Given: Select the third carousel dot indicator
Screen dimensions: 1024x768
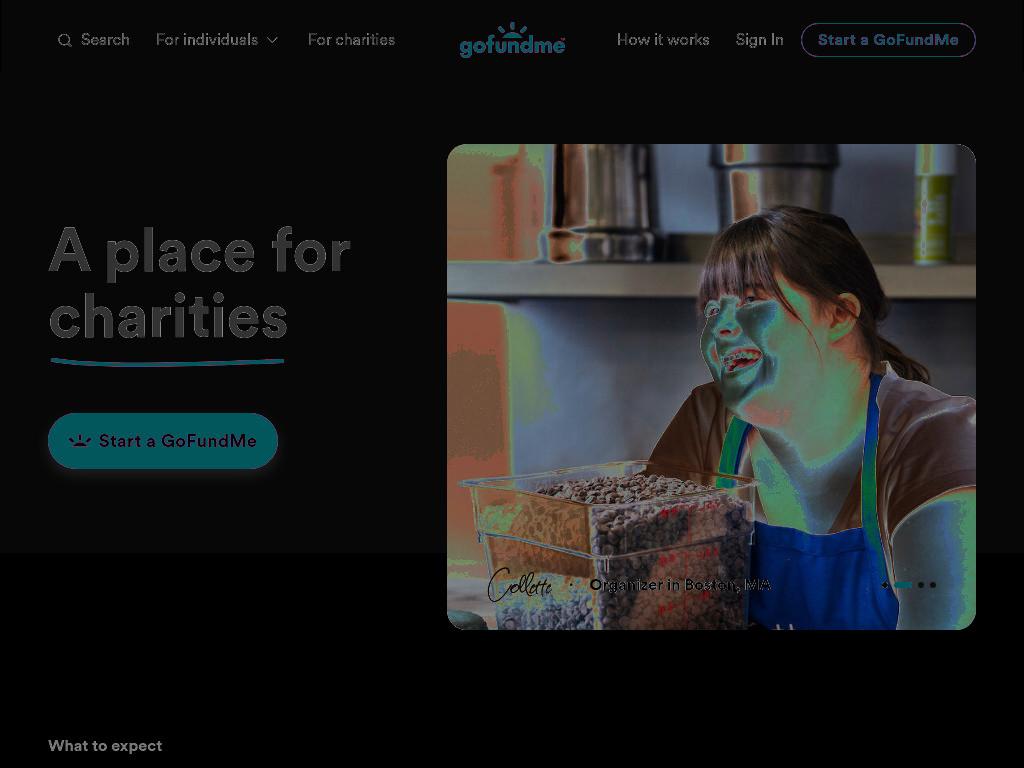Looking at the screenshot, I should coord(921,585).
